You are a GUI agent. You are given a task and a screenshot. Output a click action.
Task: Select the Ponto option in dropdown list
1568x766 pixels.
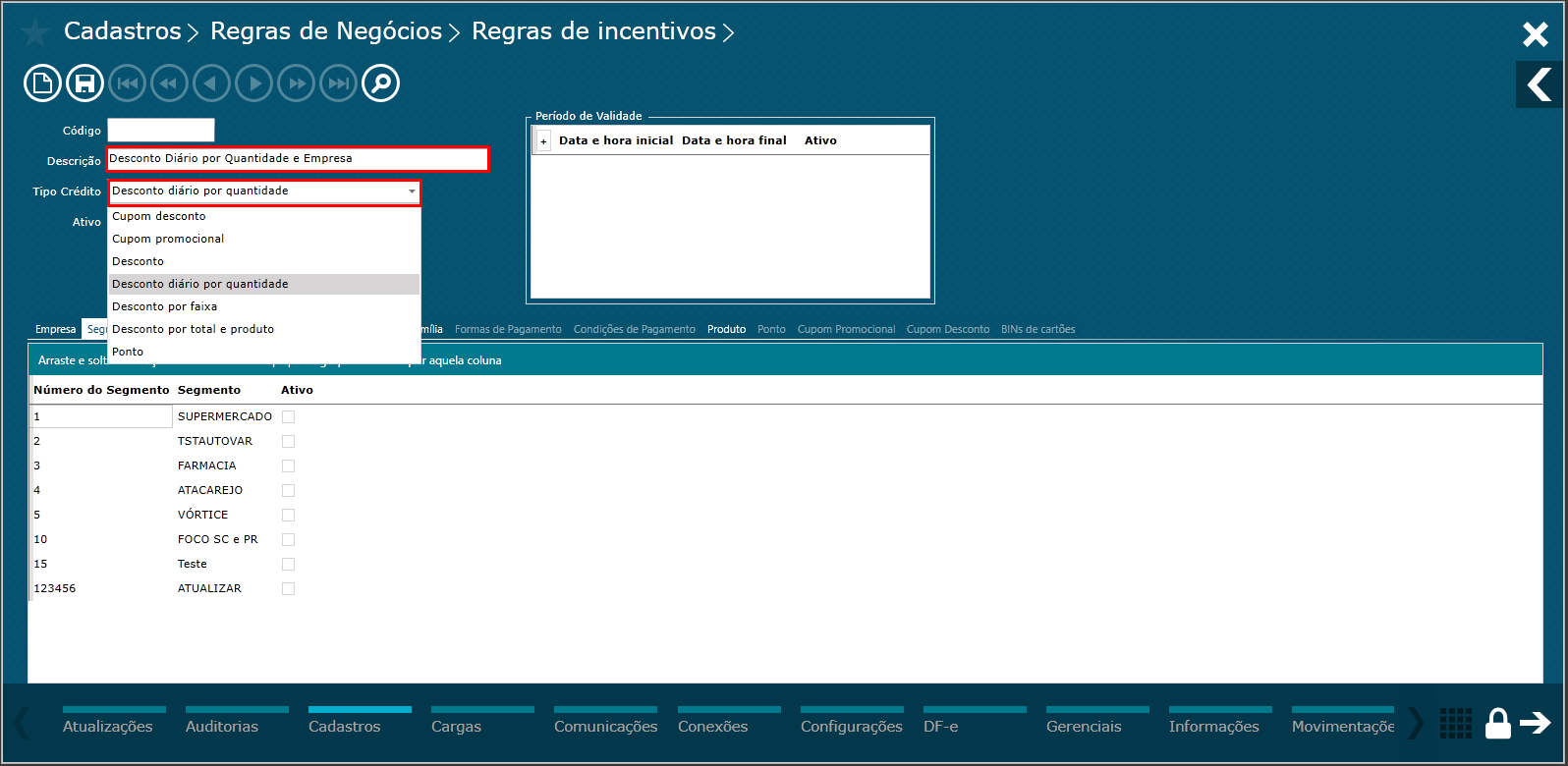coord(263,352)
